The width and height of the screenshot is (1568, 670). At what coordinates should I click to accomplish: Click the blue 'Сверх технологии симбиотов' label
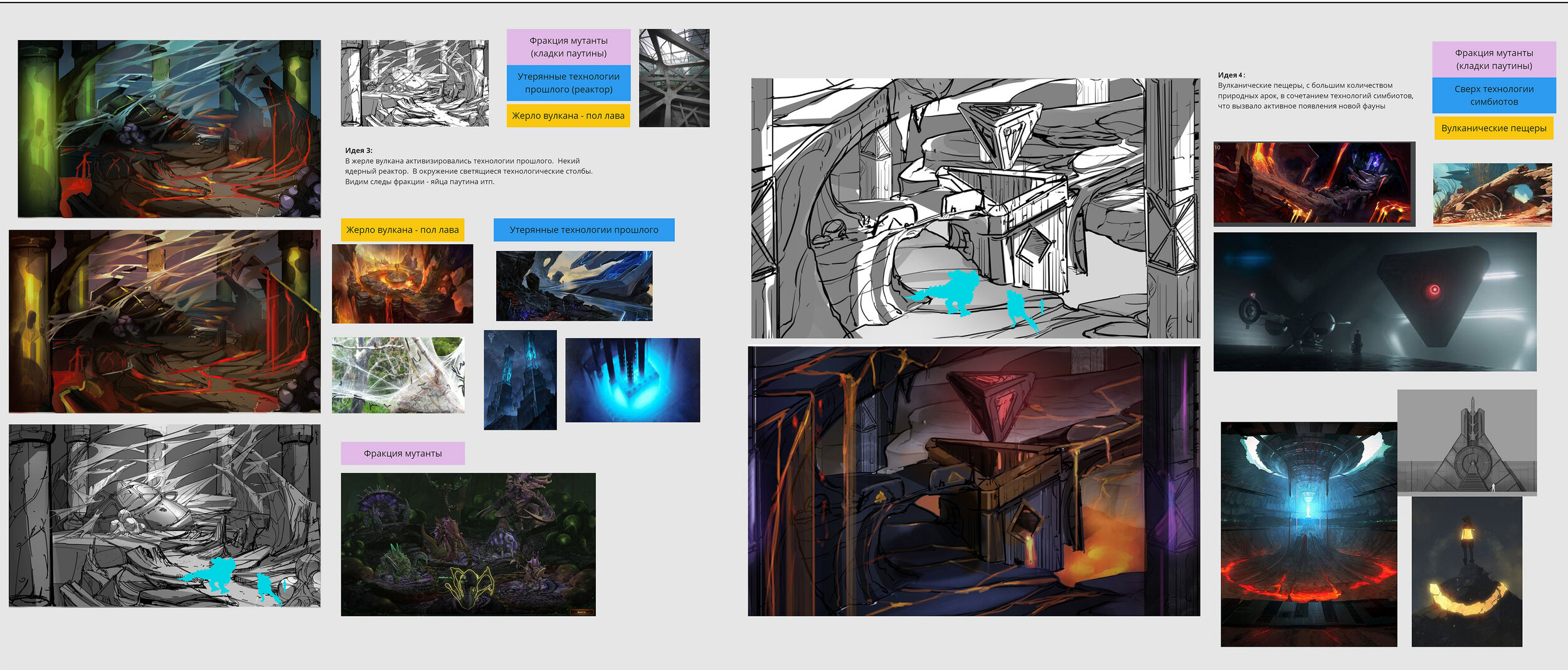coord(1494,95)
